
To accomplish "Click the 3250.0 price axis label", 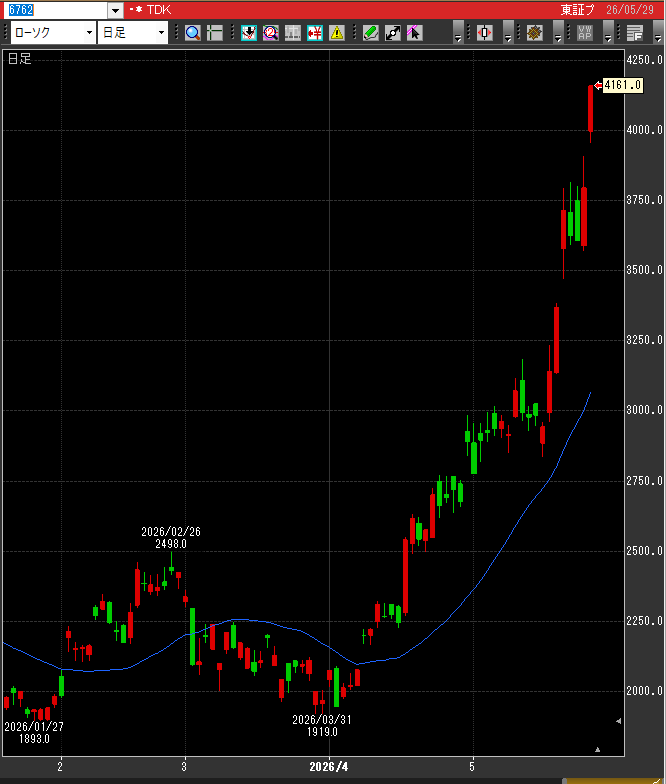I will click(x=644, y=340).
